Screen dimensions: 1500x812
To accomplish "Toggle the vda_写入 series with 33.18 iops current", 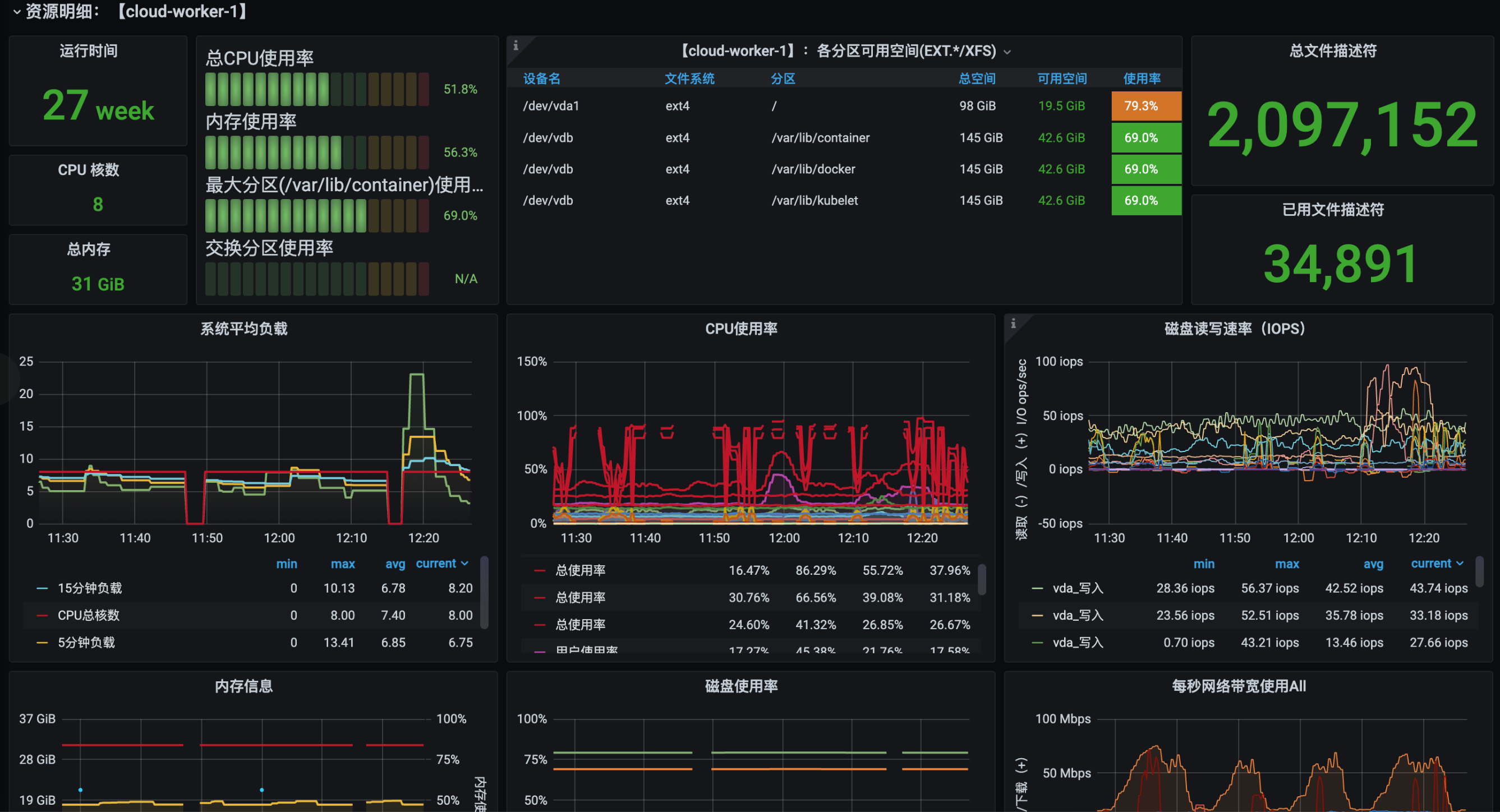I will tap(1078, 615).
